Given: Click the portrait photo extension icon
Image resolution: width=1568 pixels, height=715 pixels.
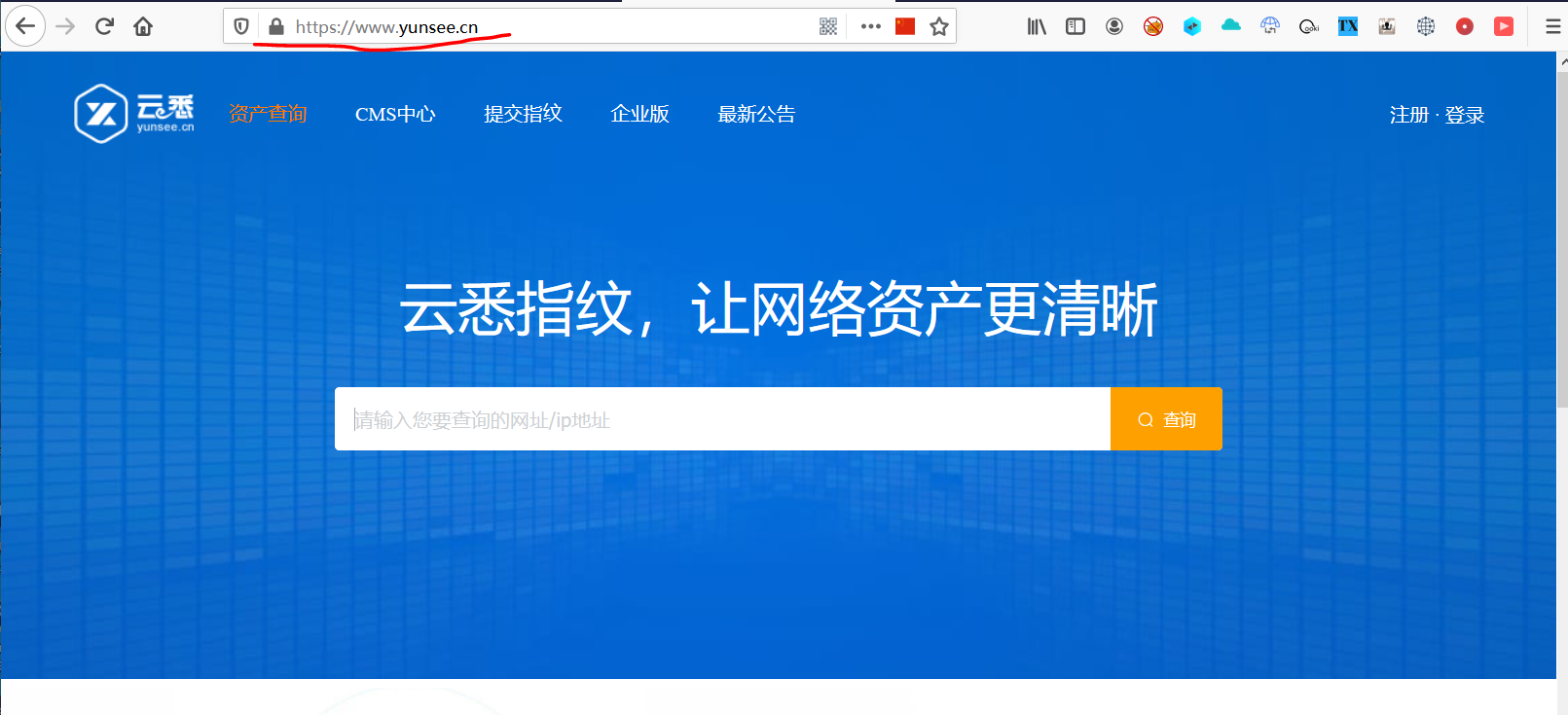Looking at the screenshot, I should pos(1387,26).
